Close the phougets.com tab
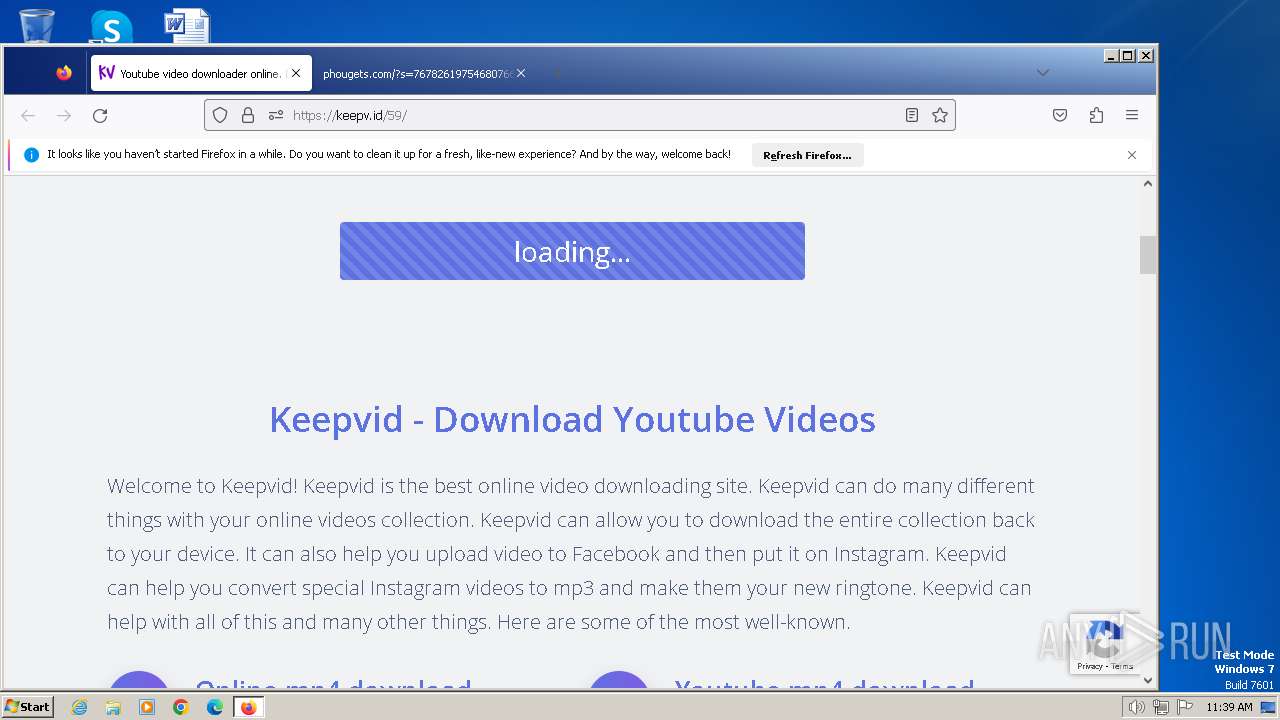Viewport: 1280px width, 720px height. pos(521,73)
